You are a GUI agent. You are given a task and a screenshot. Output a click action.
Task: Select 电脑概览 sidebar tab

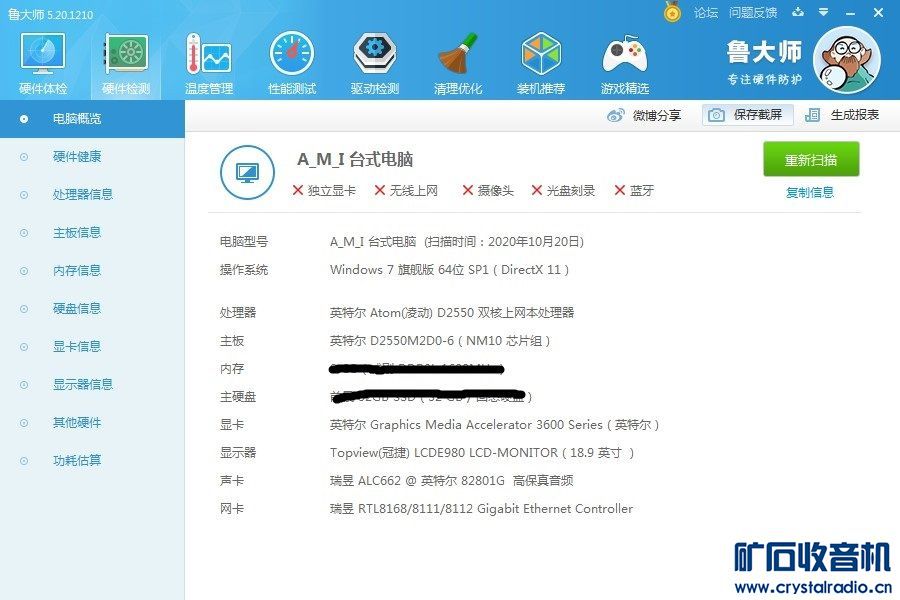coord(92,119)
